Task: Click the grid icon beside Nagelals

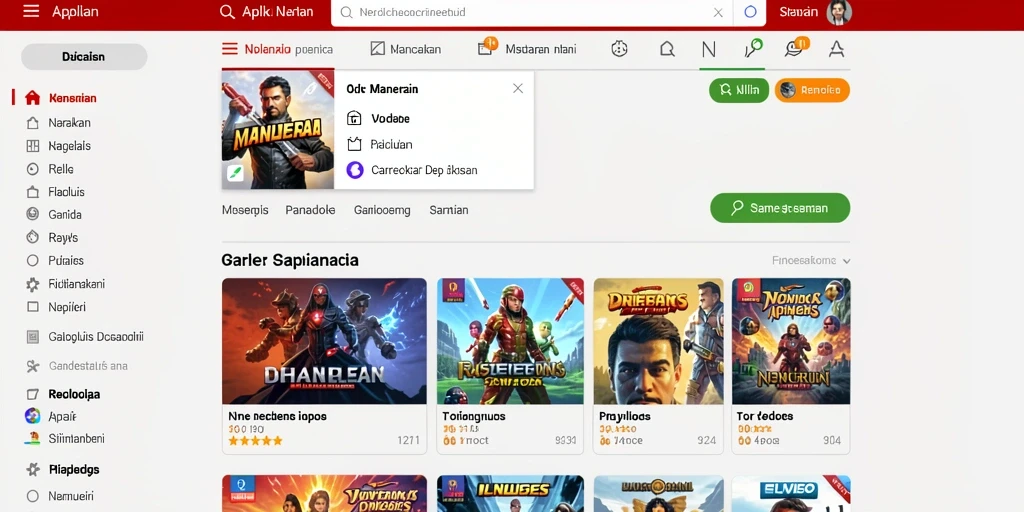Action: [32, 146]
